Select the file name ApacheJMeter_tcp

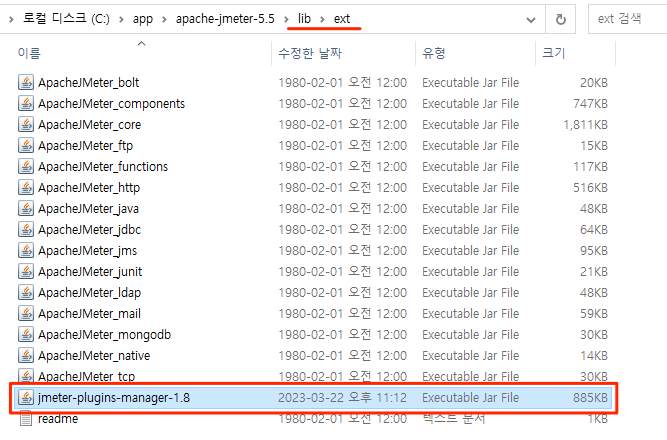[86, 377]
